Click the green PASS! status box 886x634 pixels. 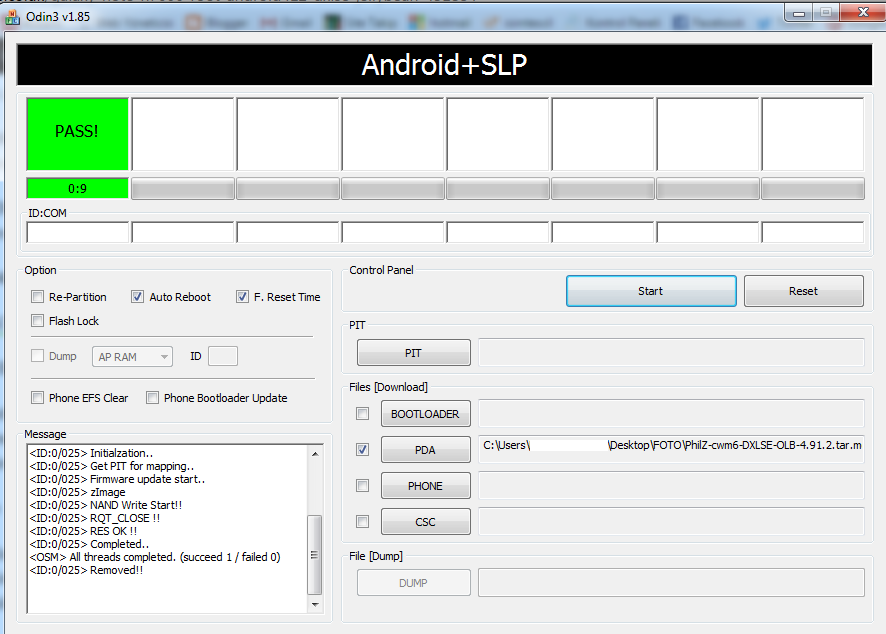(x=77, y=134)
